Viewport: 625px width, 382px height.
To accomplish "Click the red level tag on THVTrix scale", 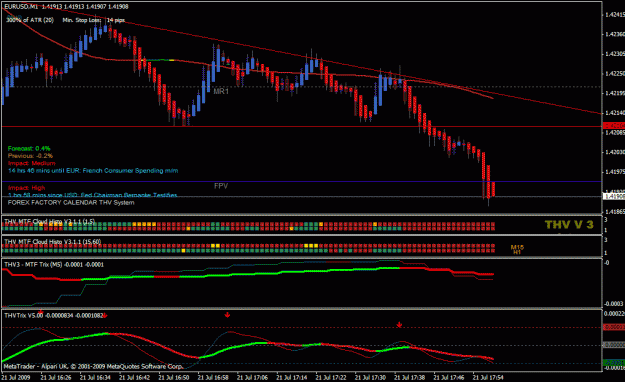I will [614, 327].
